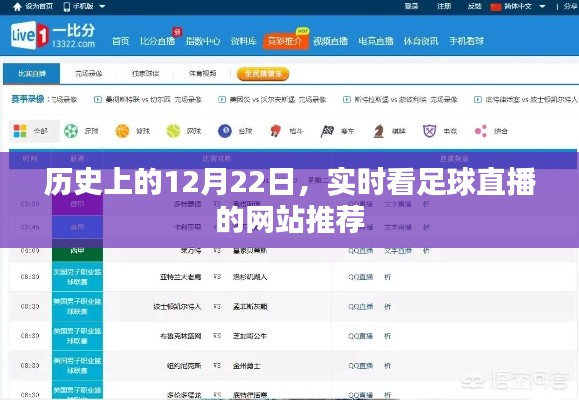The width and height of the screenshot is (579, 400).
Task: Click the orange 全民猜球乐 button
Action: (263, 74)
